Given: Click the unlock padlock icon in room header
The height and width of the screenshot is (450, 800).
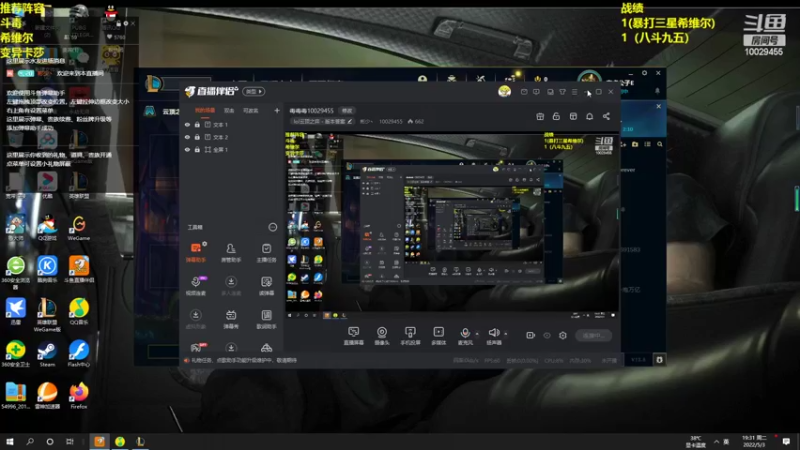Looking at the screenshot, I should [x=556, y=116].
